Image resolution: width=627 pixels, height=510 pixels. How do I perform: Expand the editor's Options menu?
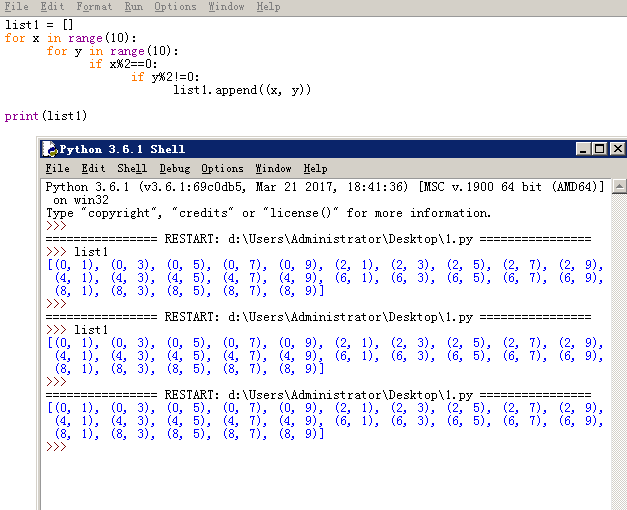tap(175, 7)
